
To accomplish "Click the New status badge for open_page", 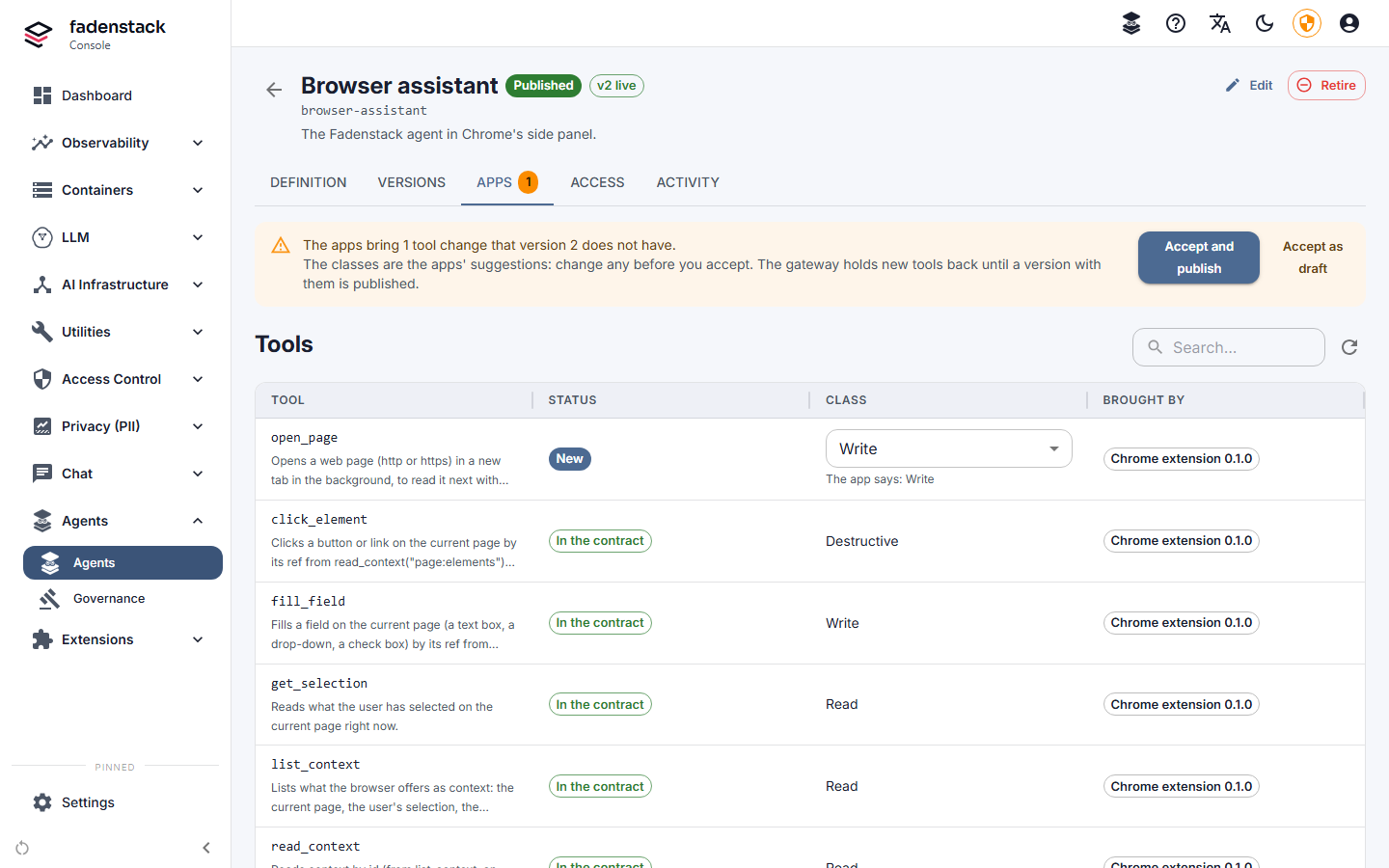I will coord(570,459).
